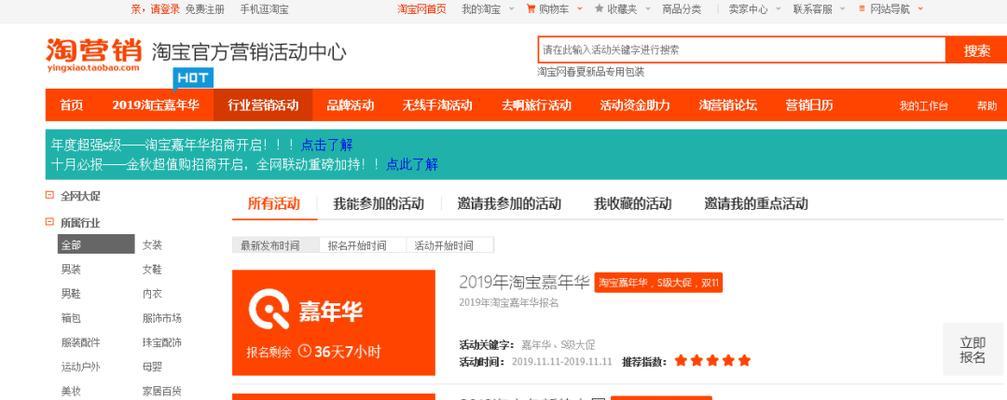Screen dimensions: 1007x400
Task: Switch to the 邀请我参加的活动 tab
Action: pyautogui.click(x=509, y=204)
